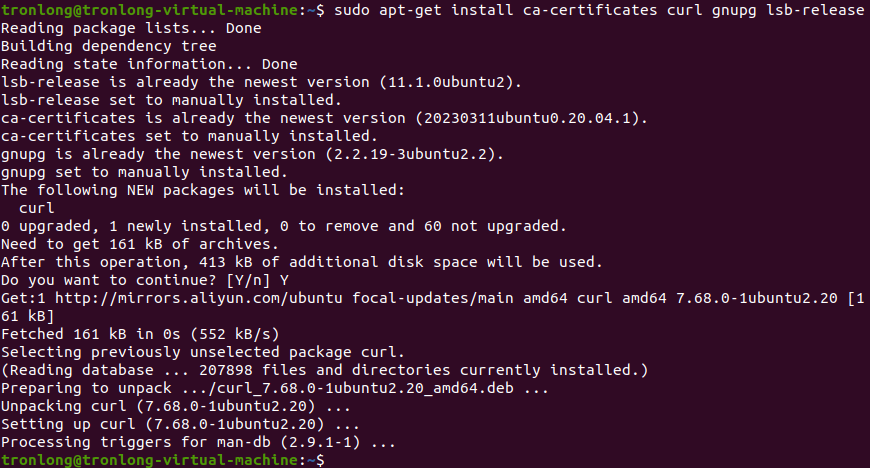Click the Building dependency tree line
870x468 pixels.
tap(108, 46)
